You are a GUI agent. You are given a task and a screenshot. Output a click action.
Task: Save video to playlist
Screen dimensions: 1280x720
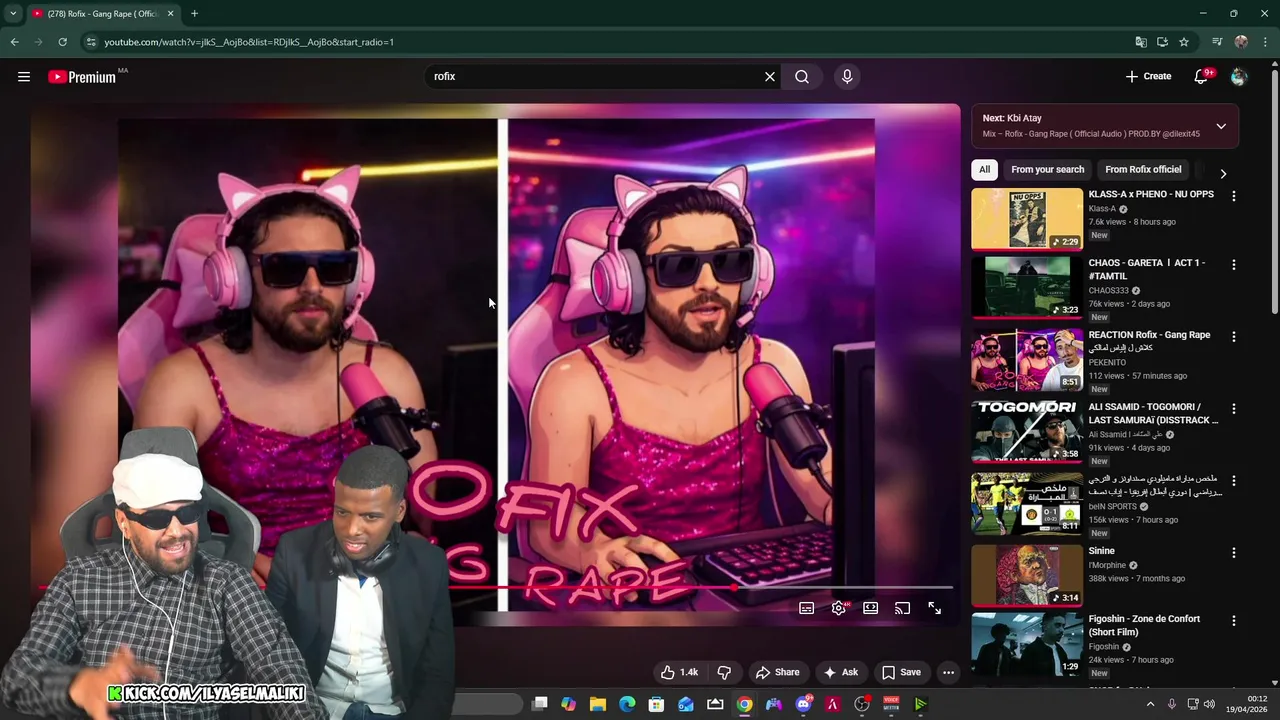point(901,672)
